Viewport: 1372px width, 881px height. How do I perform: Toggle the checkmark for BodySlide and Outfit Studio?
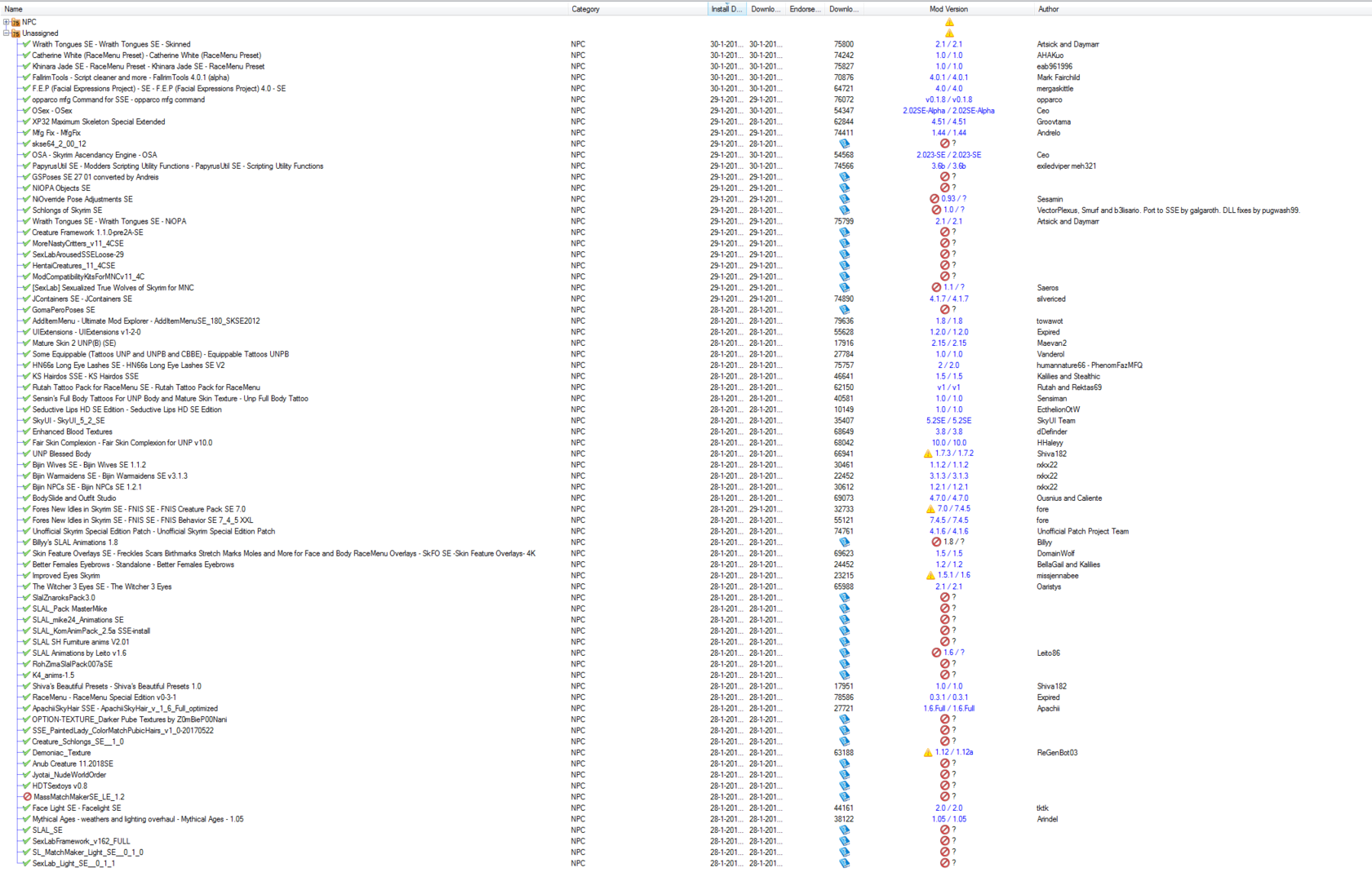[x=26, y=498]
